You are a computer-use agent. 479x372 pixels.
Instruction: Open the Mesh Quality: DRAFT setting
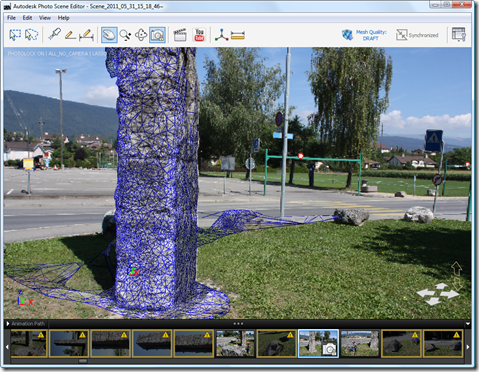371,35
